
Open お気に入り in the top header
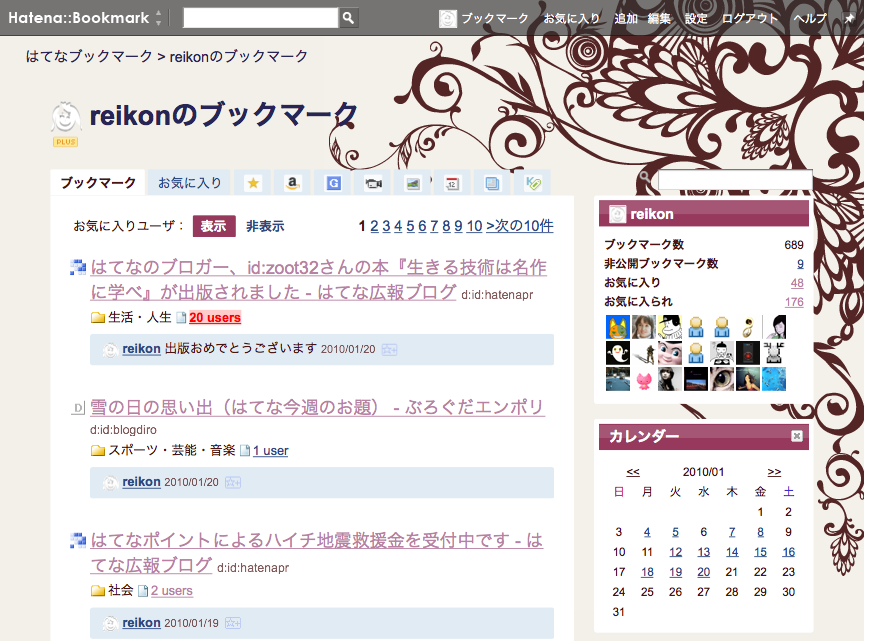pyautogui.click(x=572, y=18)
